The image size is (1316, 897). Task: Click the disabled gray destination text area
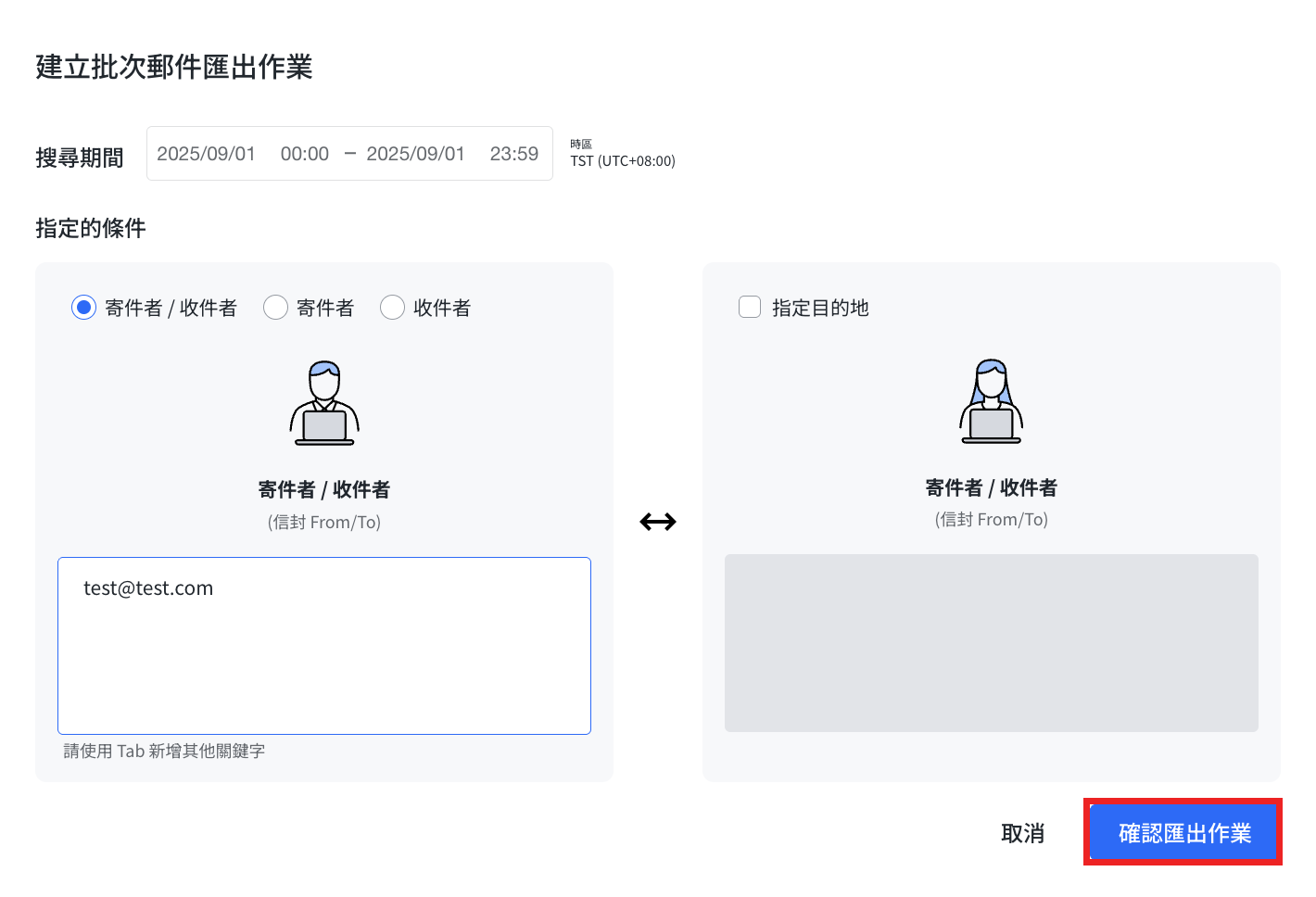[992, 643]
